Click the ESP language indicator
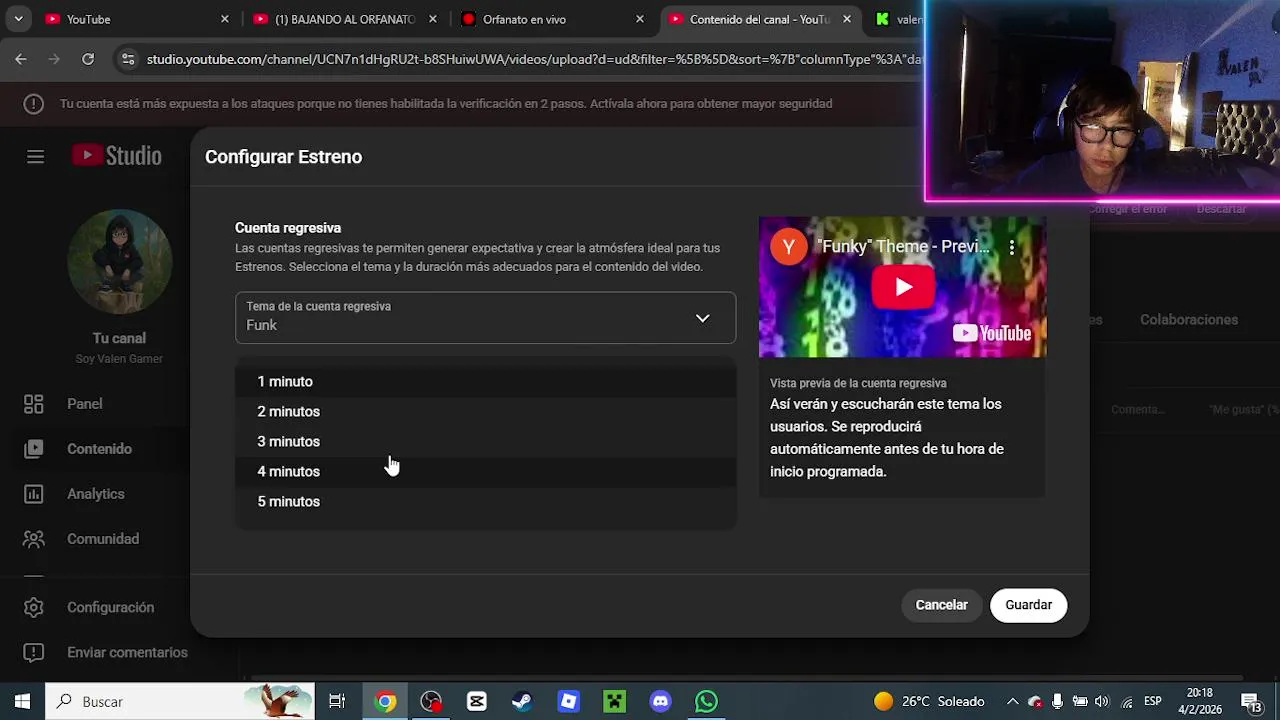 1152,702
